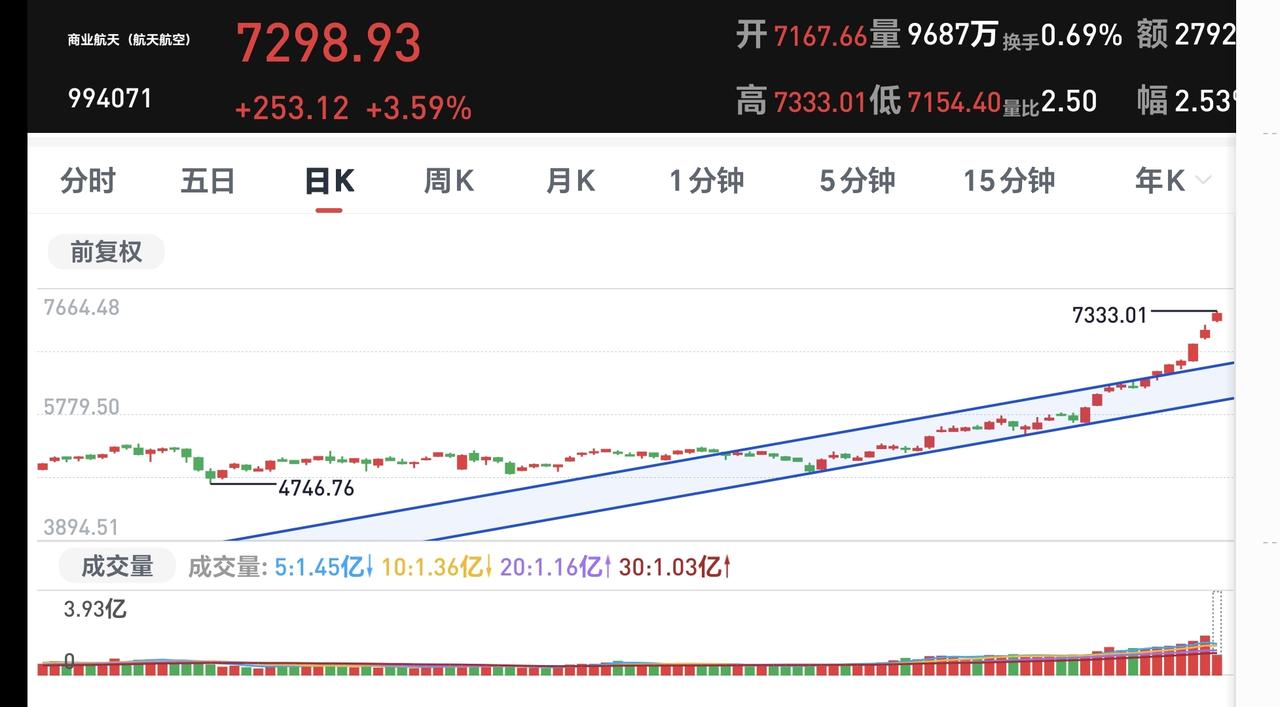Show the 5分钟 five-minute chart
This screenshot has height=707, width=1280.
click(x=857, y=181)
